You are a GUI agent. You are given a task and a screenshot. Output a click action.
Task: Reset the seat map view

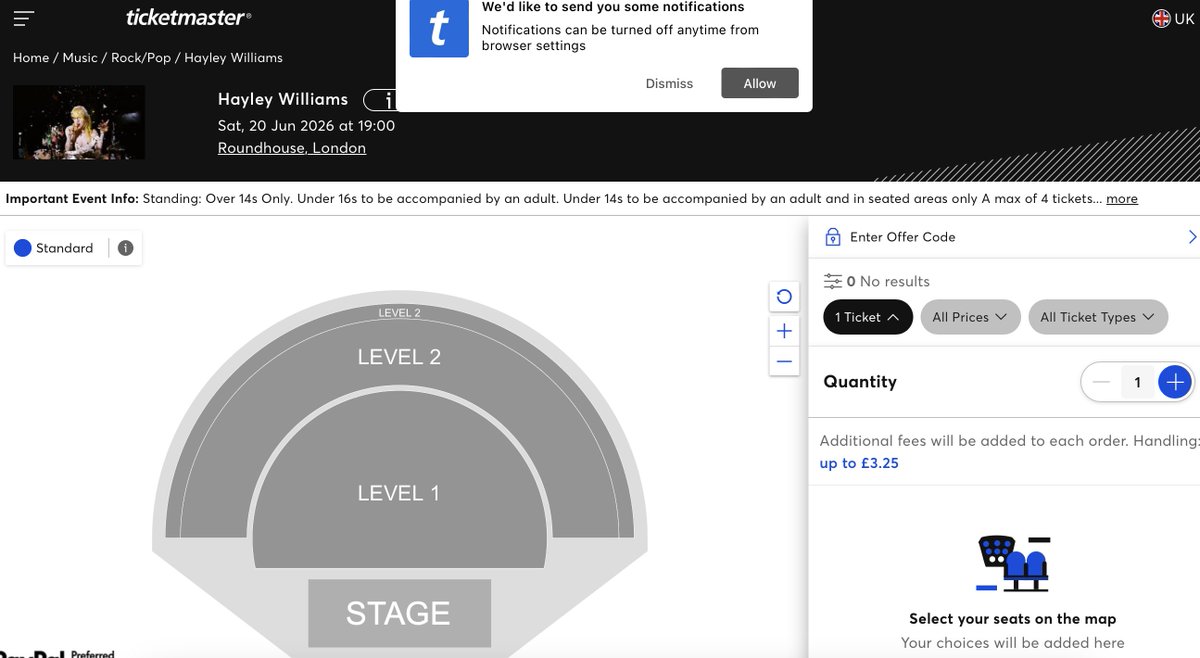[784, 297]
